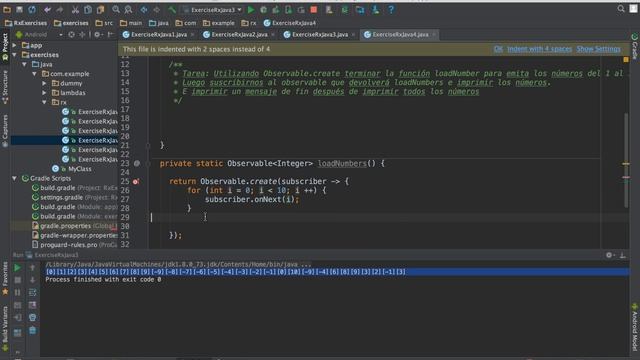Toggle soft-wrap in Run console
The height and width of the screenshot is (360, 640).
tap(32, 292)
